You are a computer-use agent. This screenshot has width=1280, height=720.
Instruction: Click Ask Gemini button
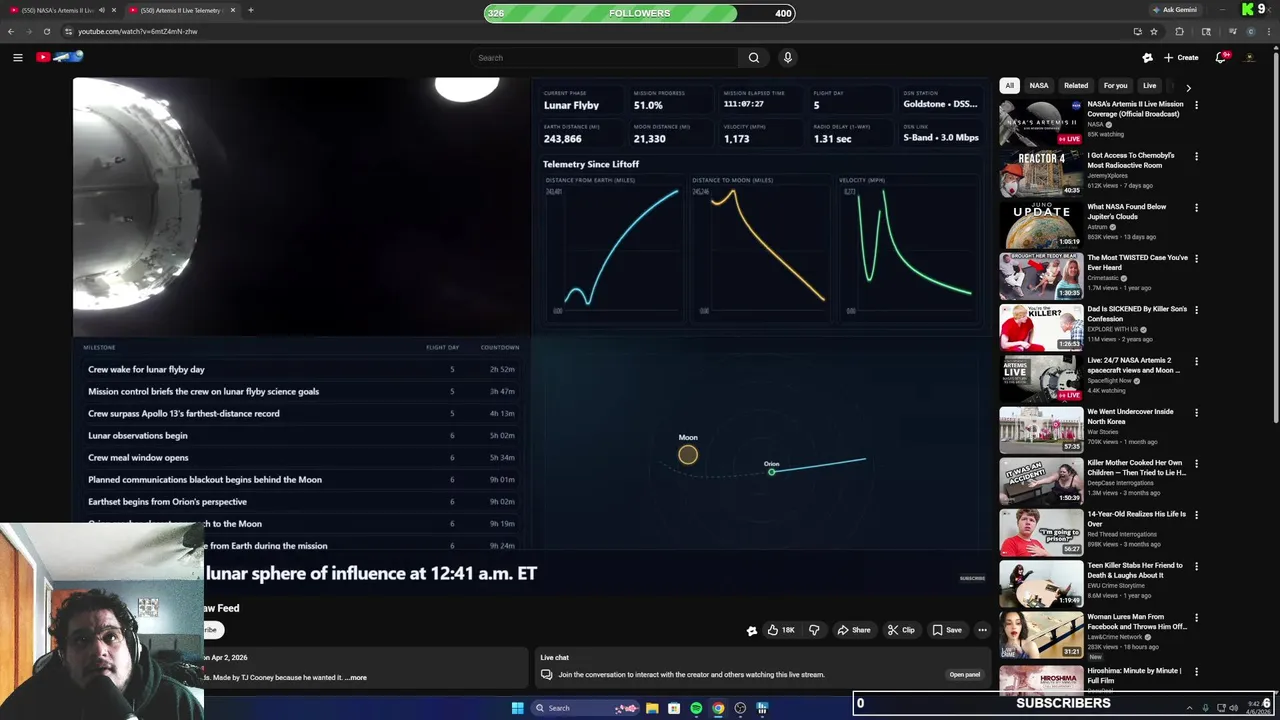[x=1174, y=10]
